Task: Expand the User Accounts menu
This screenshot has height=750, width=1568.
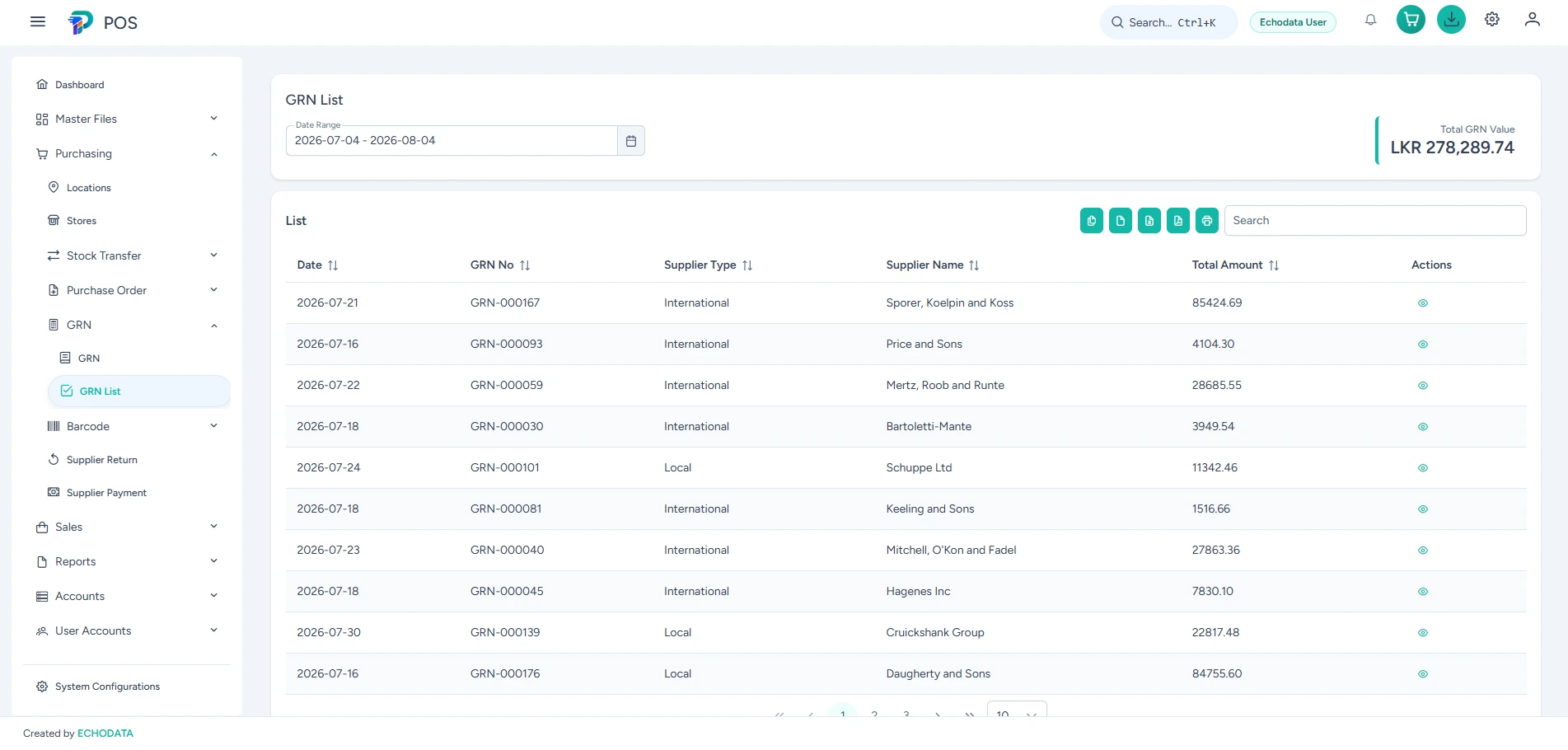Action: pos(127,630)
